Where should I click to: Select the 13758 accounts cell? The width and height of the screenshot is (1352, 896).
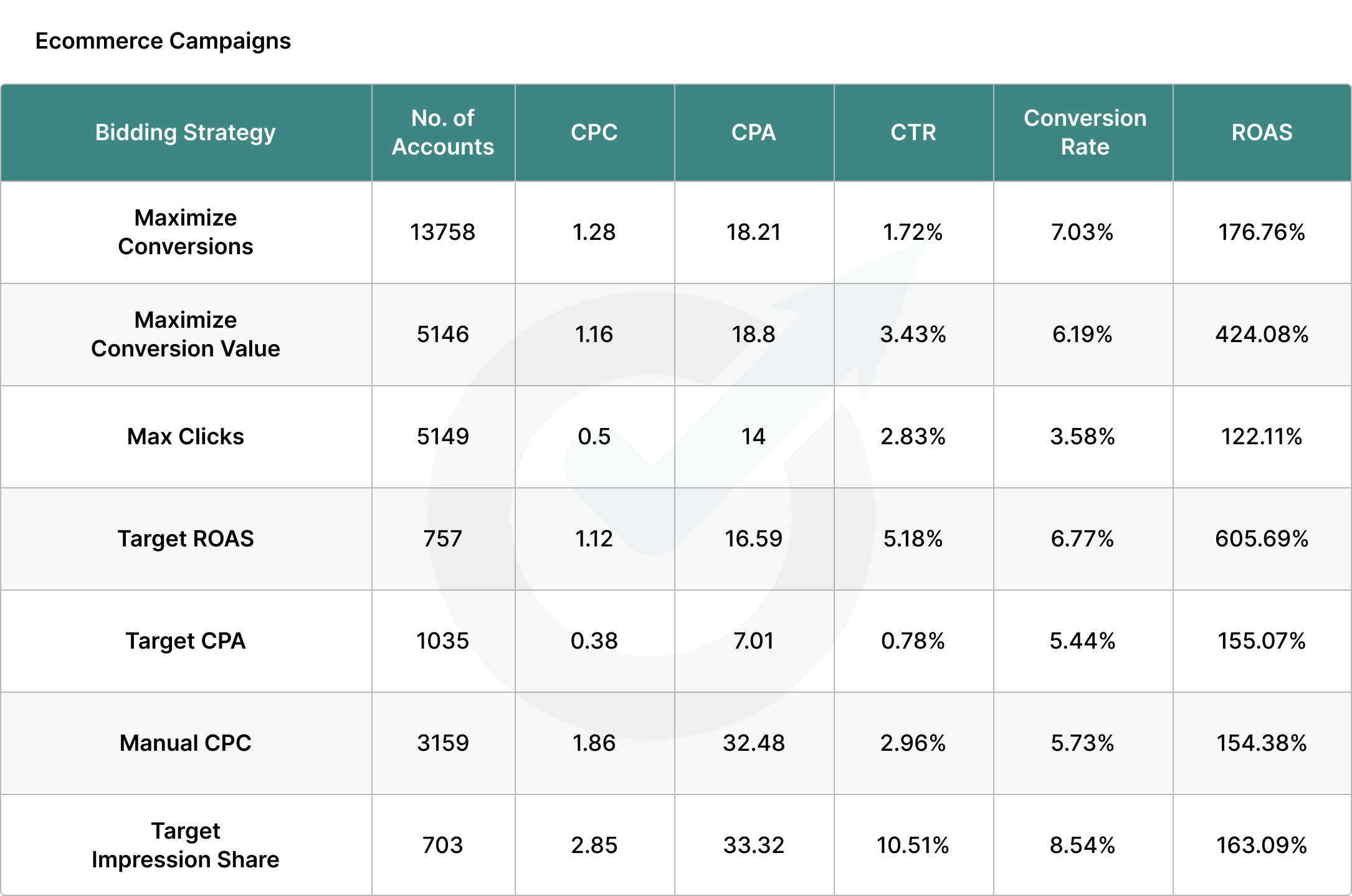(442, 232)
